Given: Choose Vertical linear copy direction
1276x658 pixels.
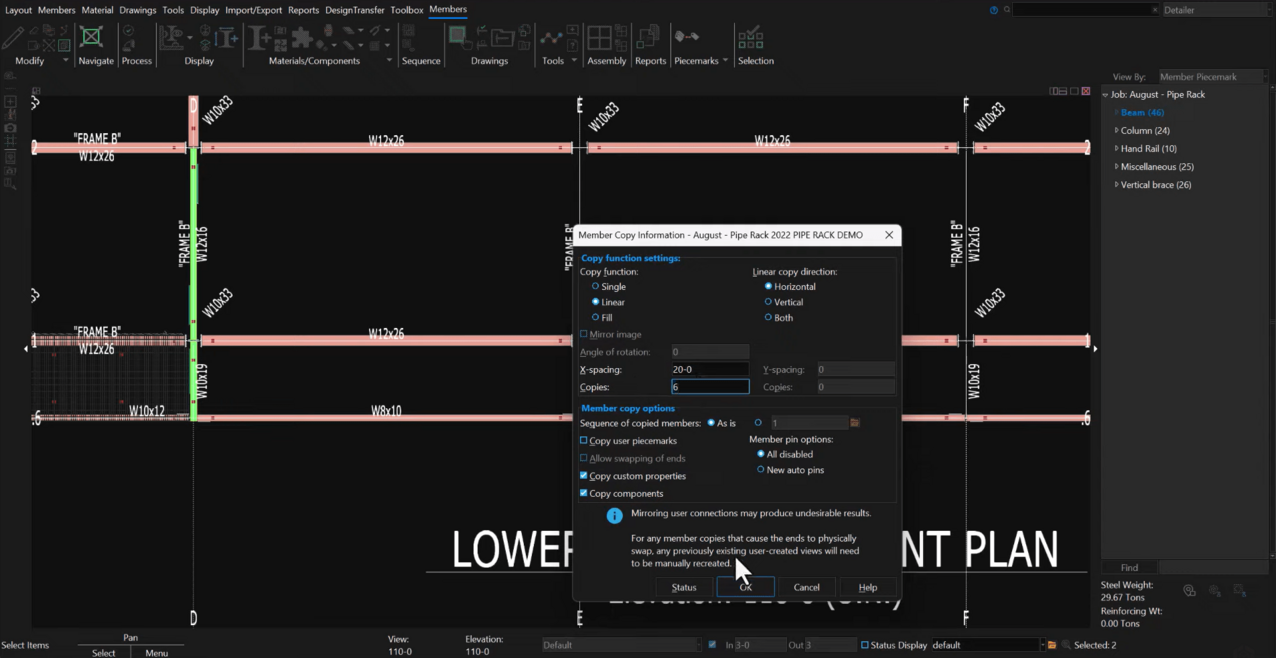Looking at the screenshot, I should 768,302.
